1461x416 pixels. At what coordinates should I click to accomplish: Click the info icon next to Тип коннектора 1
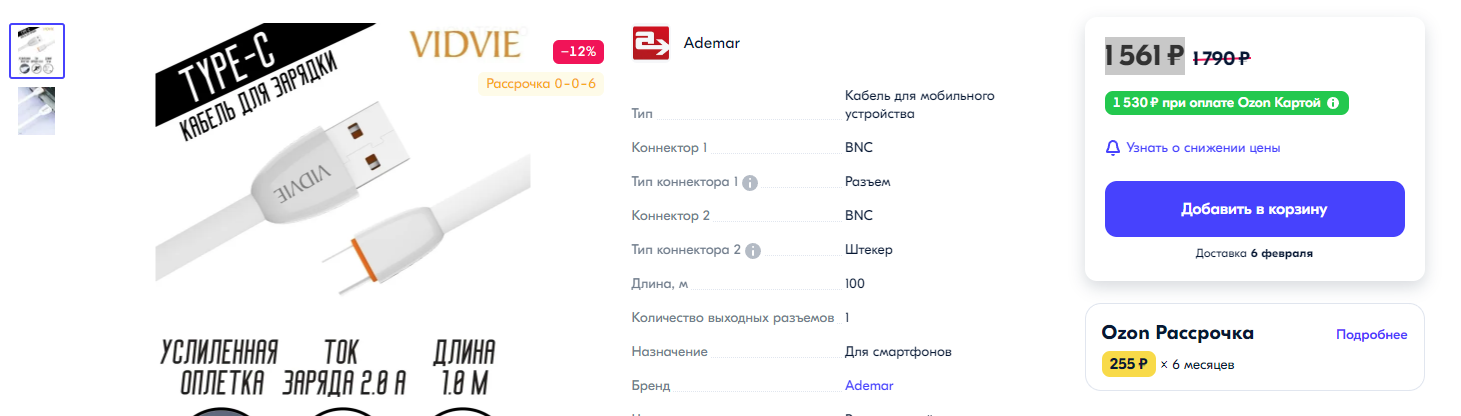pyautogui.click(x=750, y=182)
